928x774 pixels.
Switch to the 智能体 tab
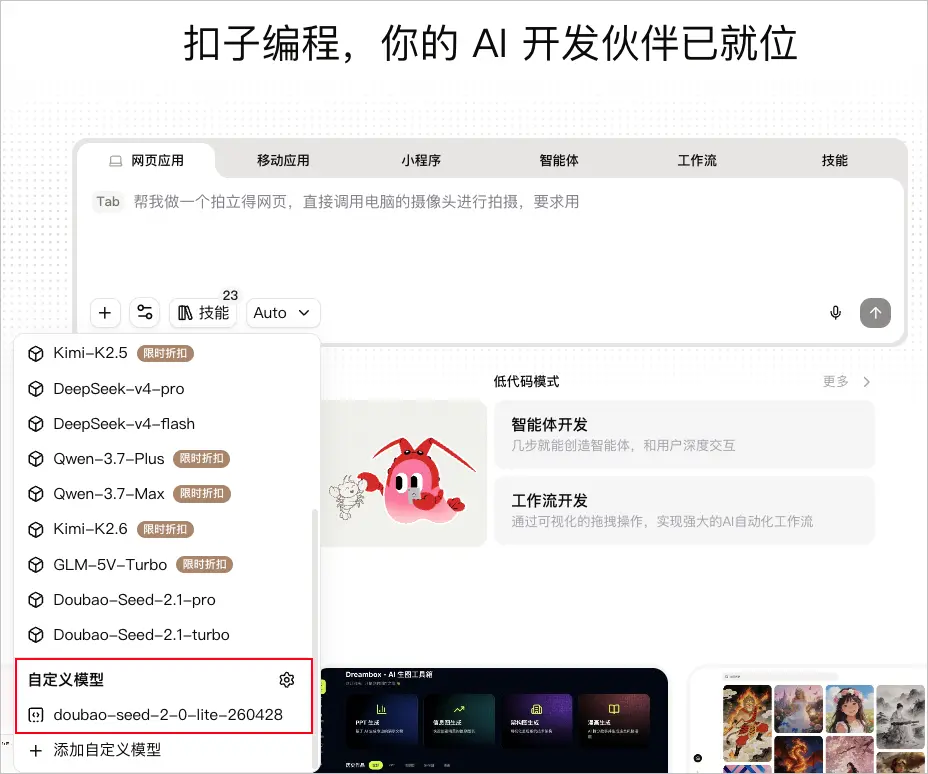point(559,160)
